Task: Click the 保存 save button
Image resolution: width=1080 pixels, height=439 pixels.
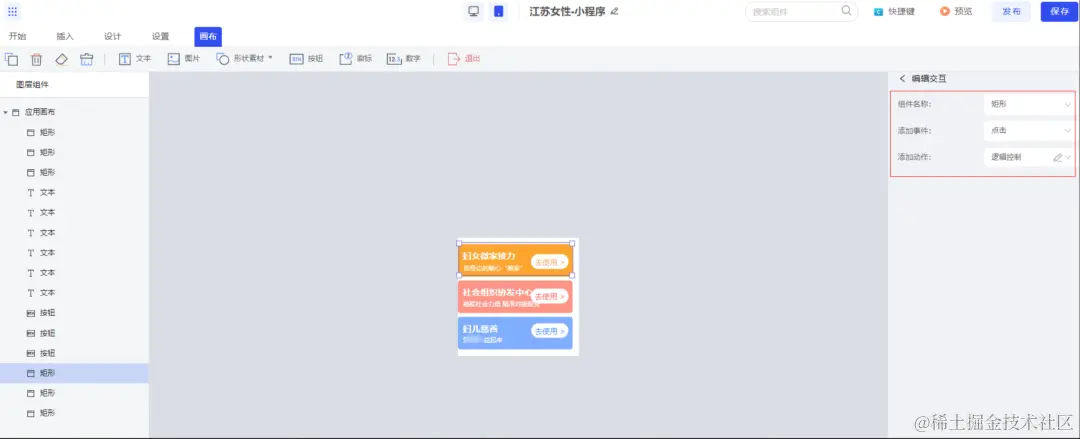Action: point(1059,12)
